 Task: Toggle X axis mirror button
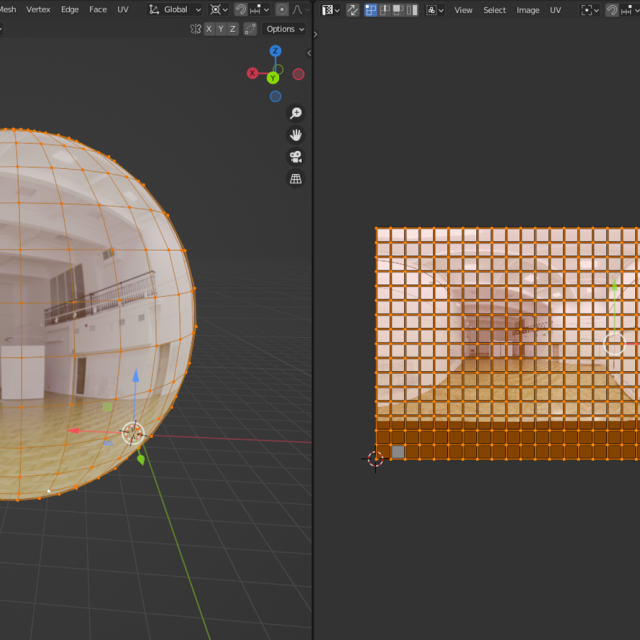tap(209, 29)
